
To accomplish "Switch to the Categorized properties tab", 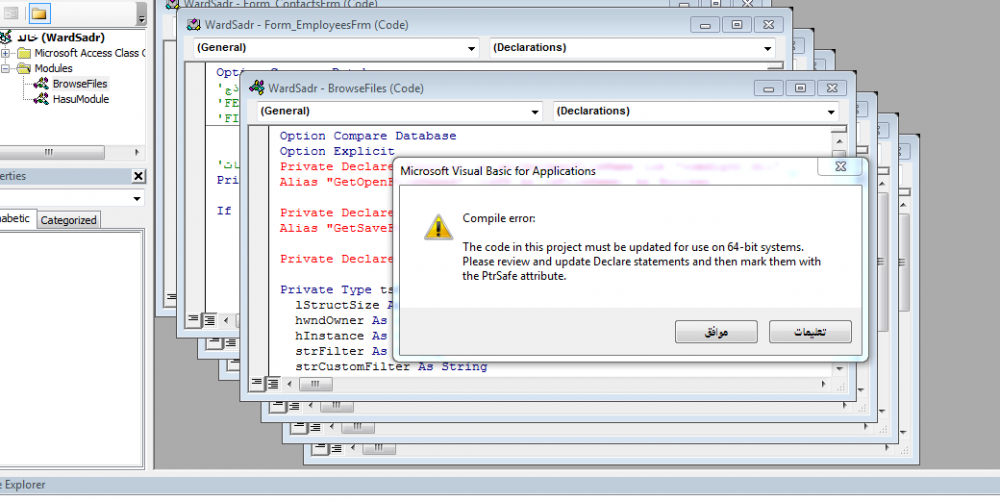I will (x=68, y=221).
